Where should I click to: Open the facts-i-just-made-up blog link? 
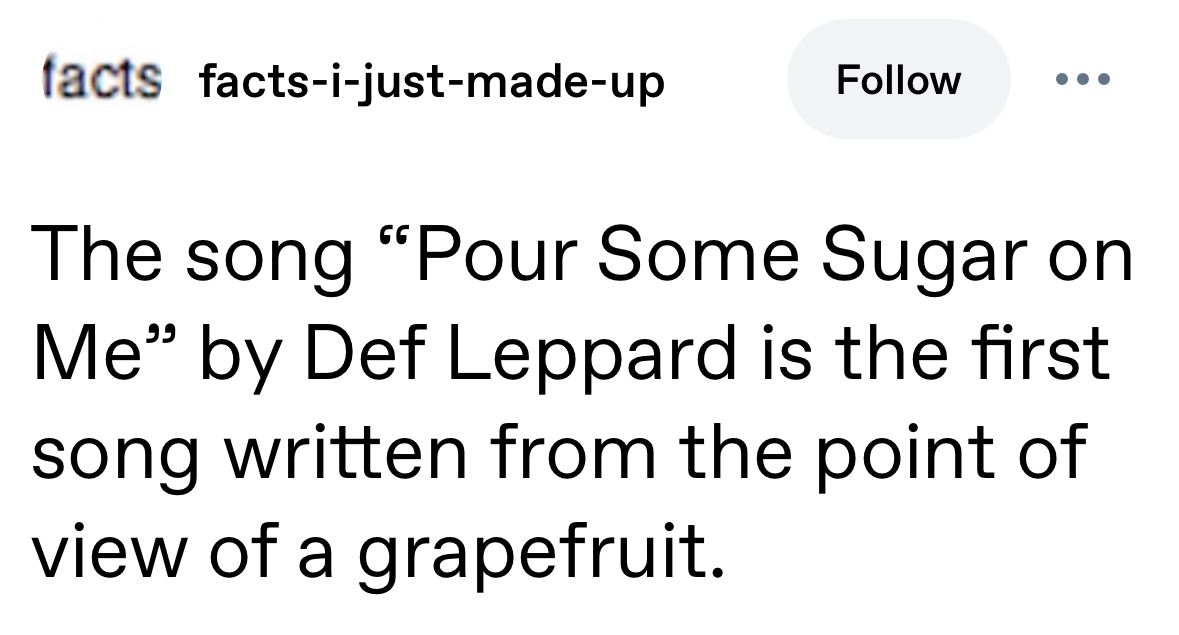tap(431, 81)
